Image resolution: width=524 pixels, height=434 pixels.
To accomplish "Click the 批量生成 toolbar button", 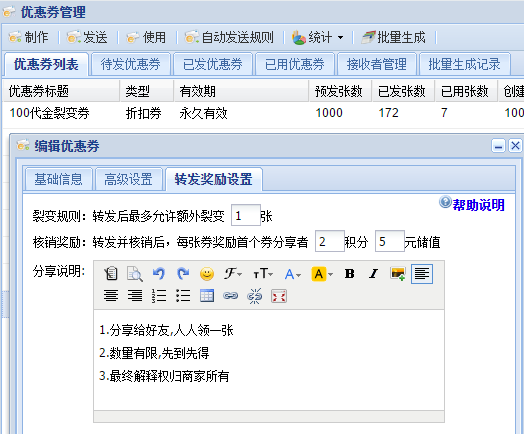I will click(x=394, y=37).
